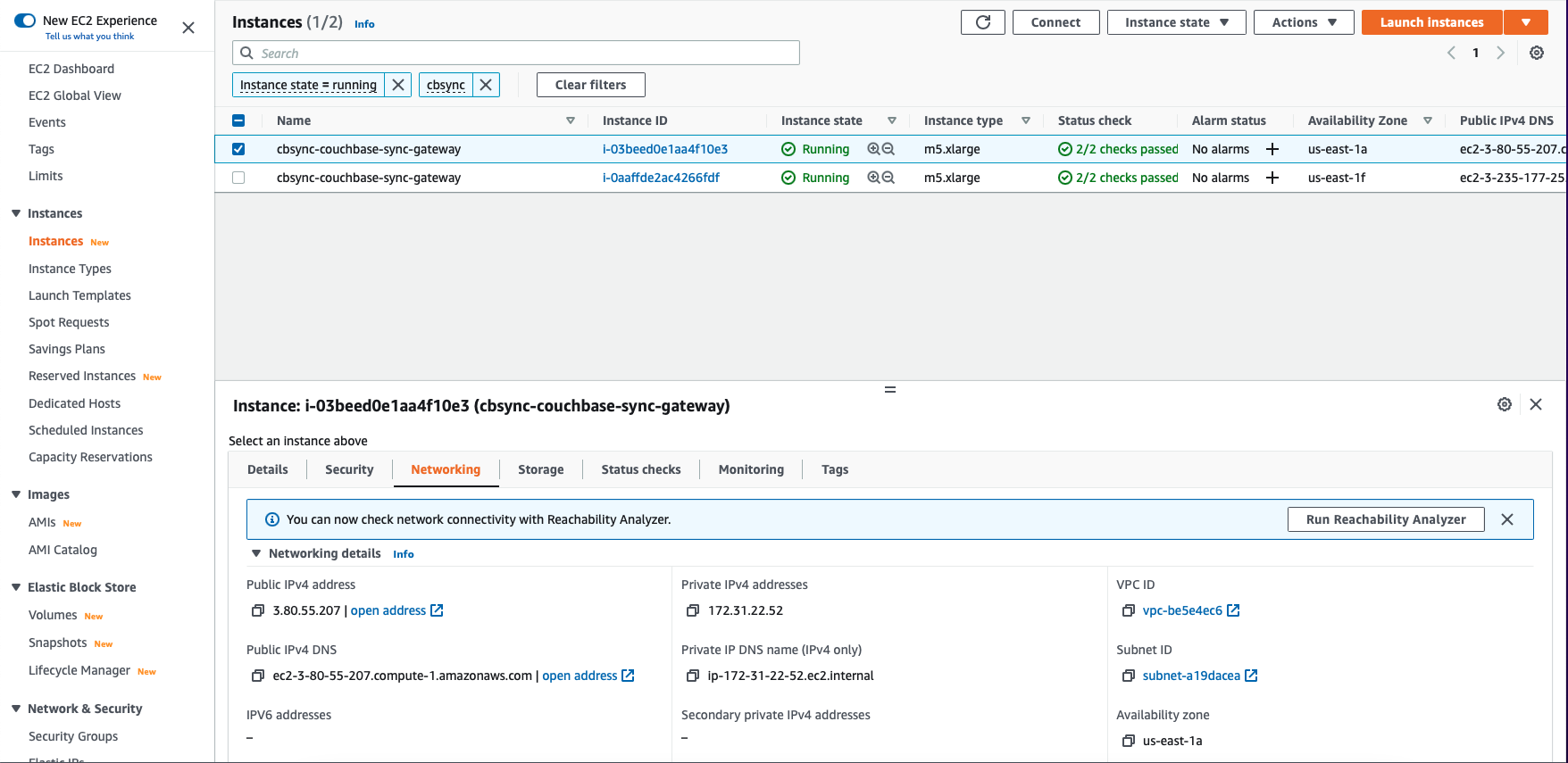1568x763 pixels.
Task: Go to previous page arrow
Action: pyautogui.click(x=1451, y=53)
